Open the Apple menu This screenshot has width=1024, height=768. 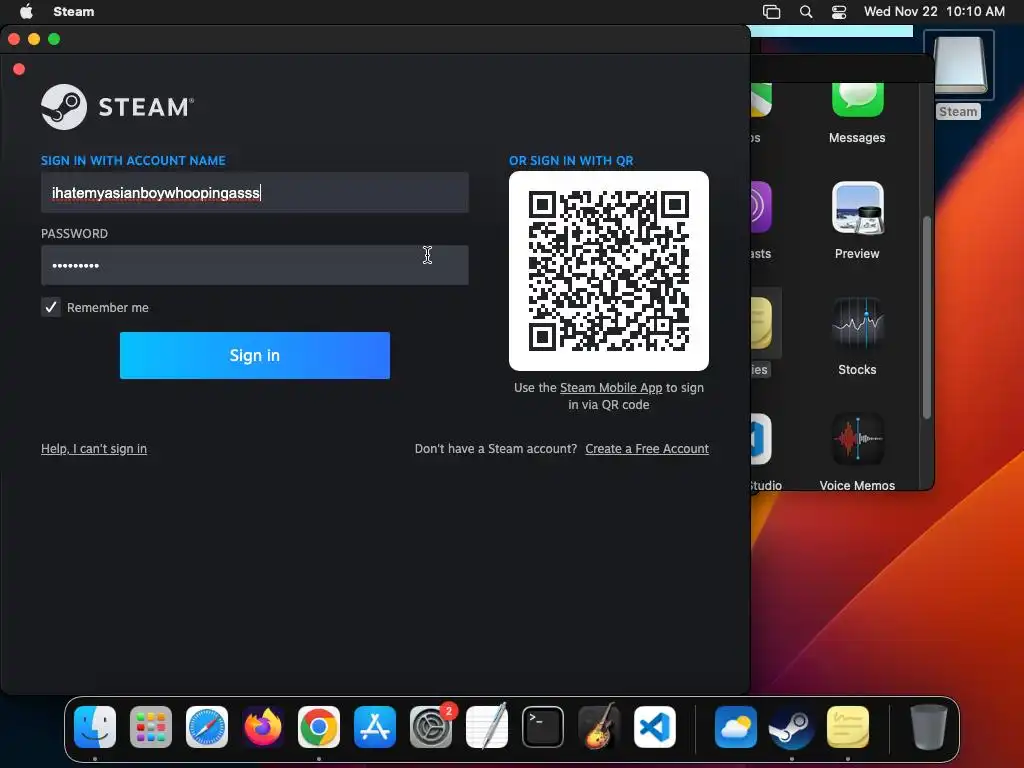click(x=26, y=11)
